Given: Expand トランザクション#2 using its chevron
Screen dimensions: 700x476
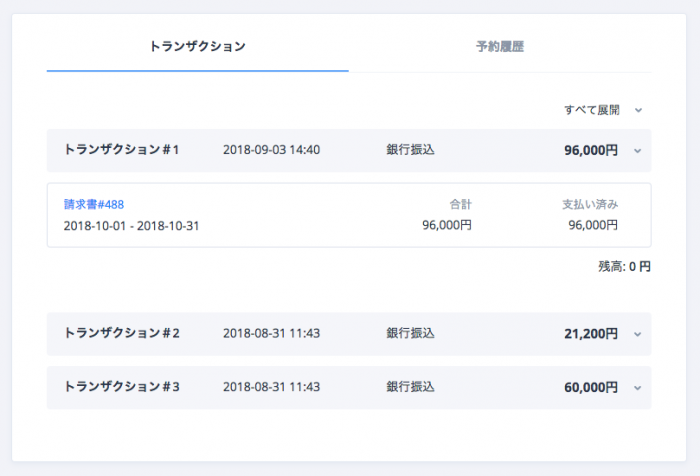Looking at the screenshot, I should click(638, 334).
